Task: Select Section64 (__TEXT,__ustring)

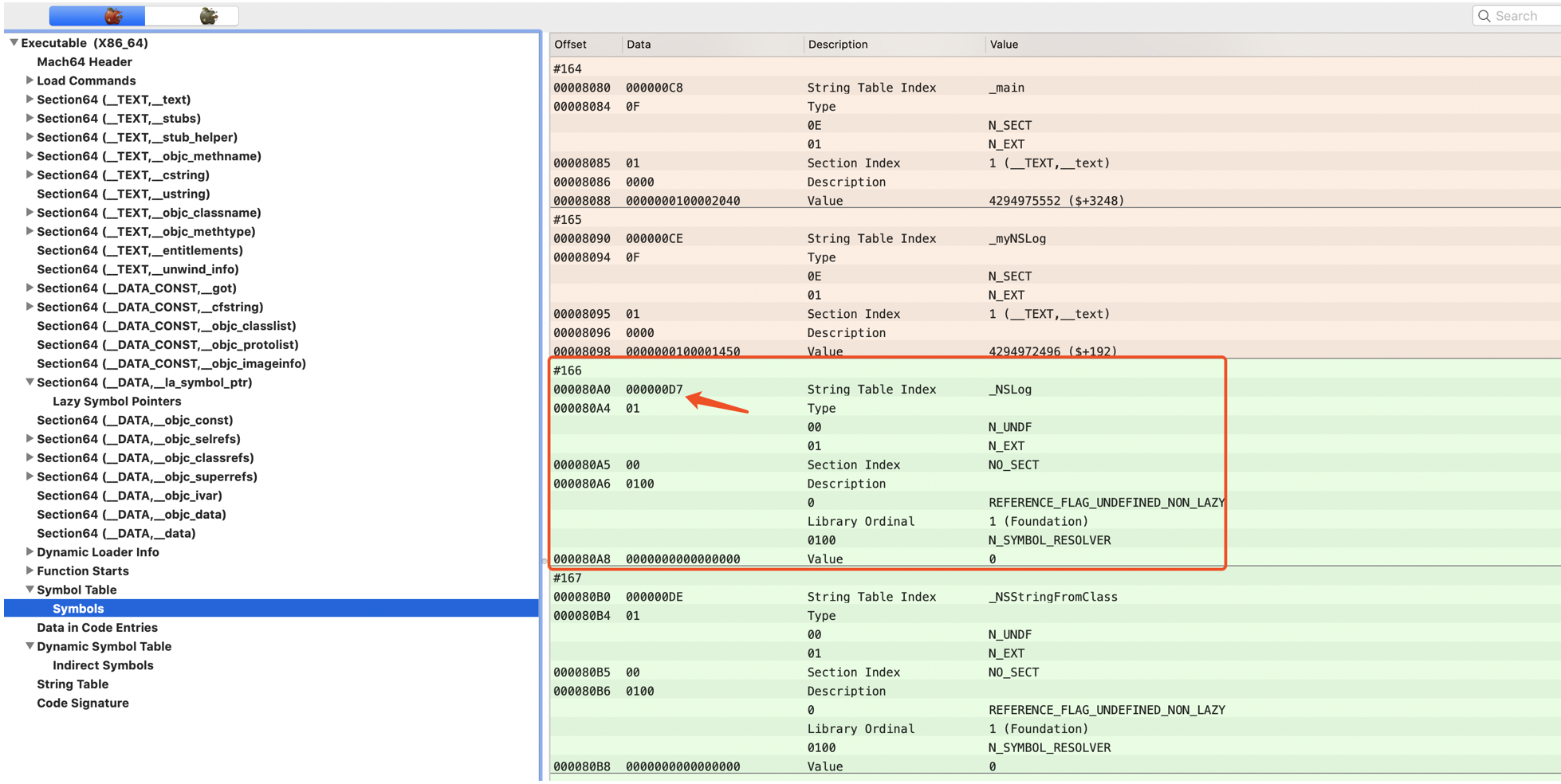Action: click(x=124, y=194)
